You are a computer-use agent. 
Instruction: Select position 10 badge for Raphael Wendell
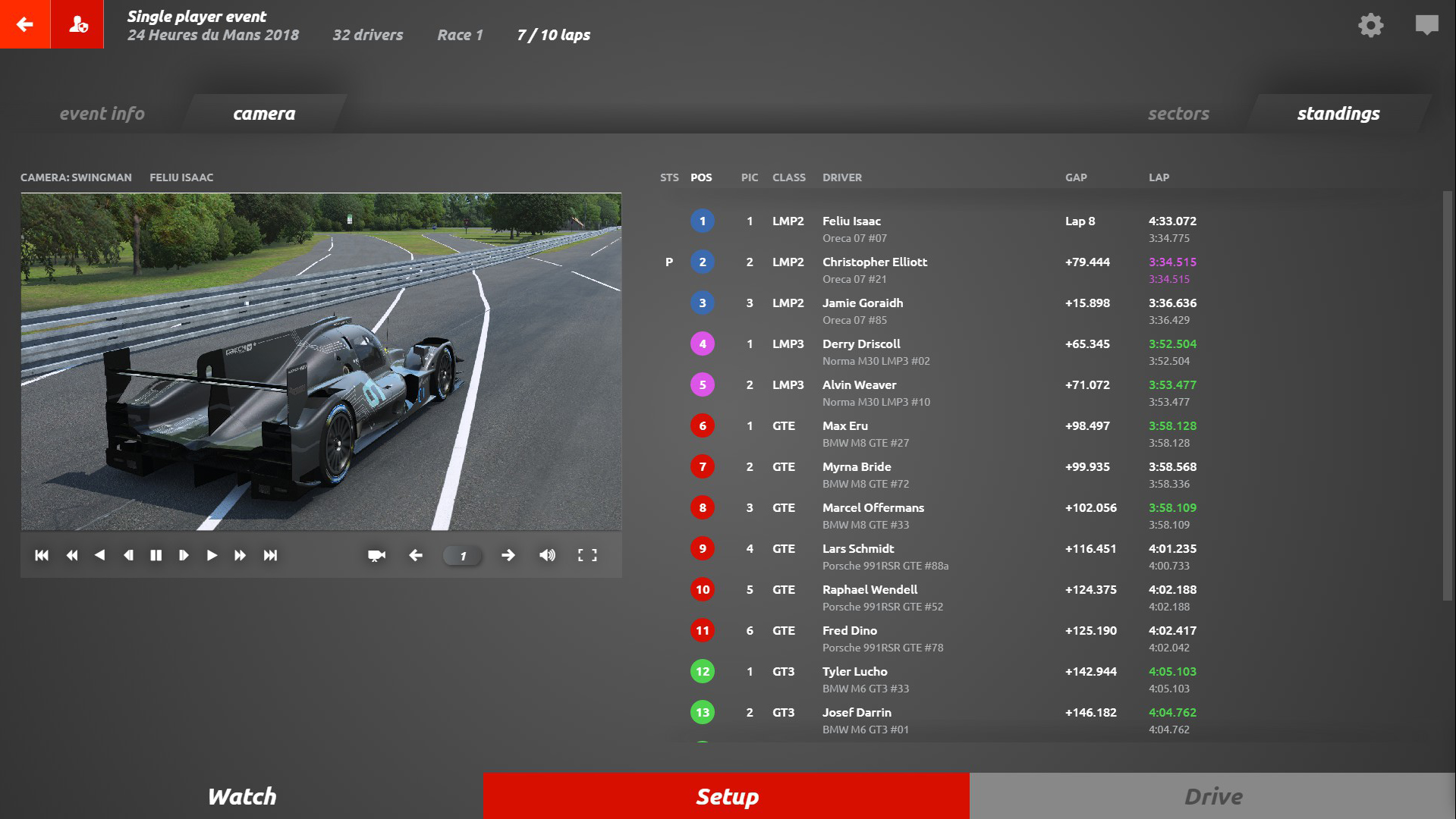click(703, 590)
